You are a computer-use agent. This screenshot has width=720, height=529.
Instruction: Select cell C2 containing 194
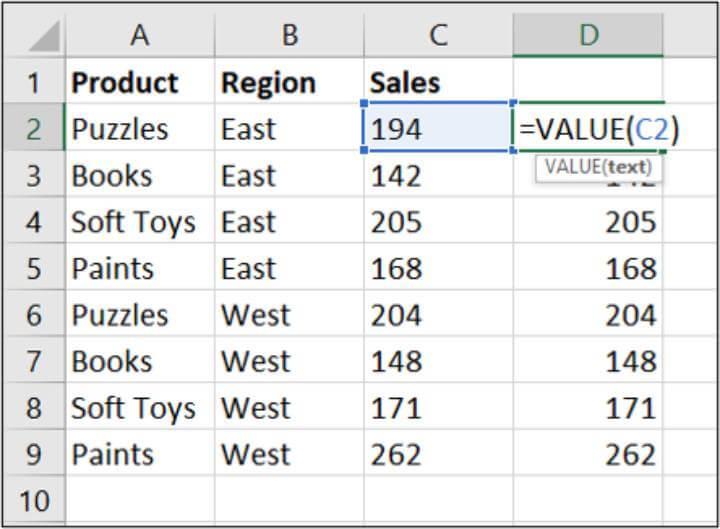pyautogui.click(x=438, y=129)
